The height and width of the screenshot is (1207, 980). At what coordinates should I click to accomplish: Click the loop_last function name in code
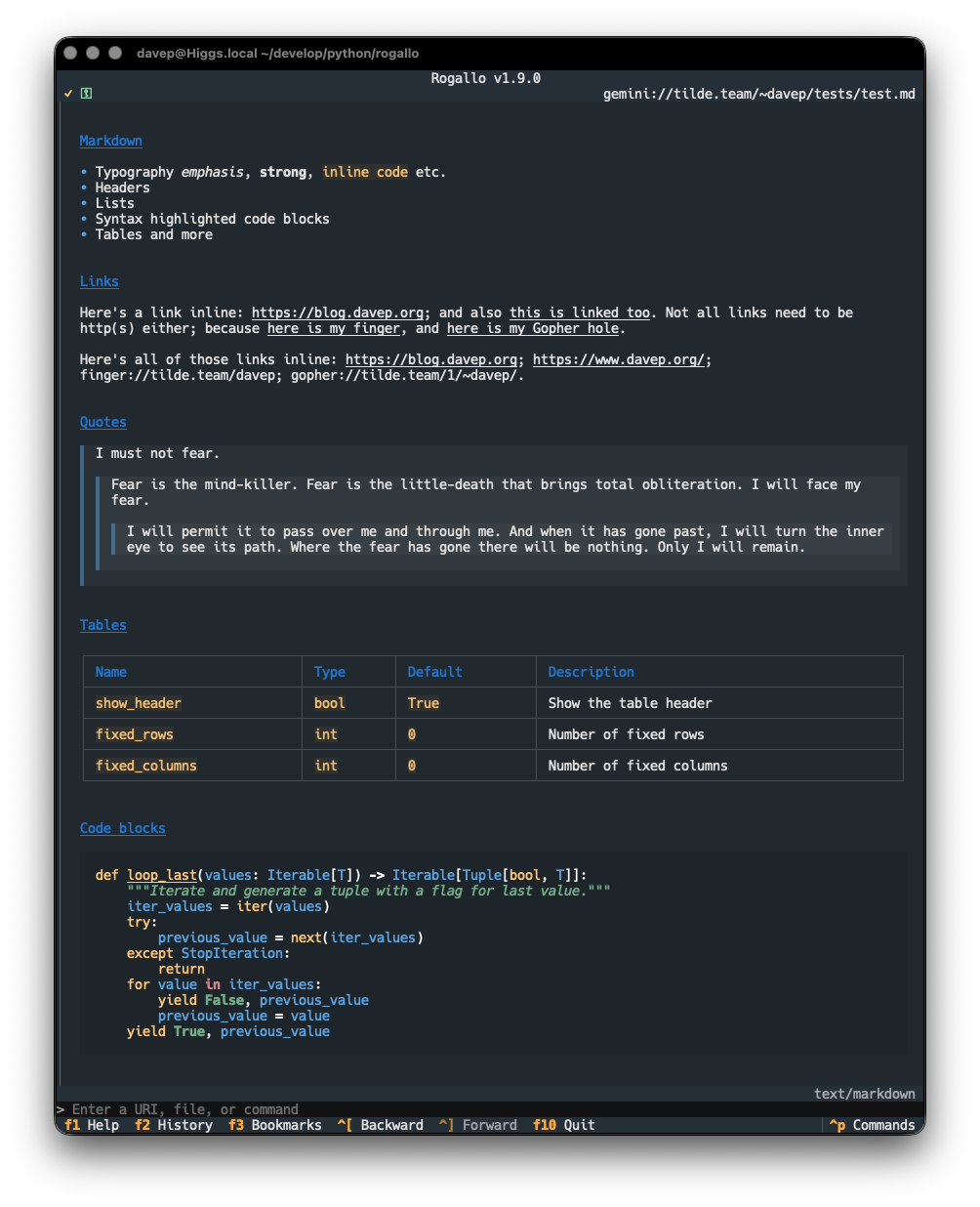tap(162, 875)
